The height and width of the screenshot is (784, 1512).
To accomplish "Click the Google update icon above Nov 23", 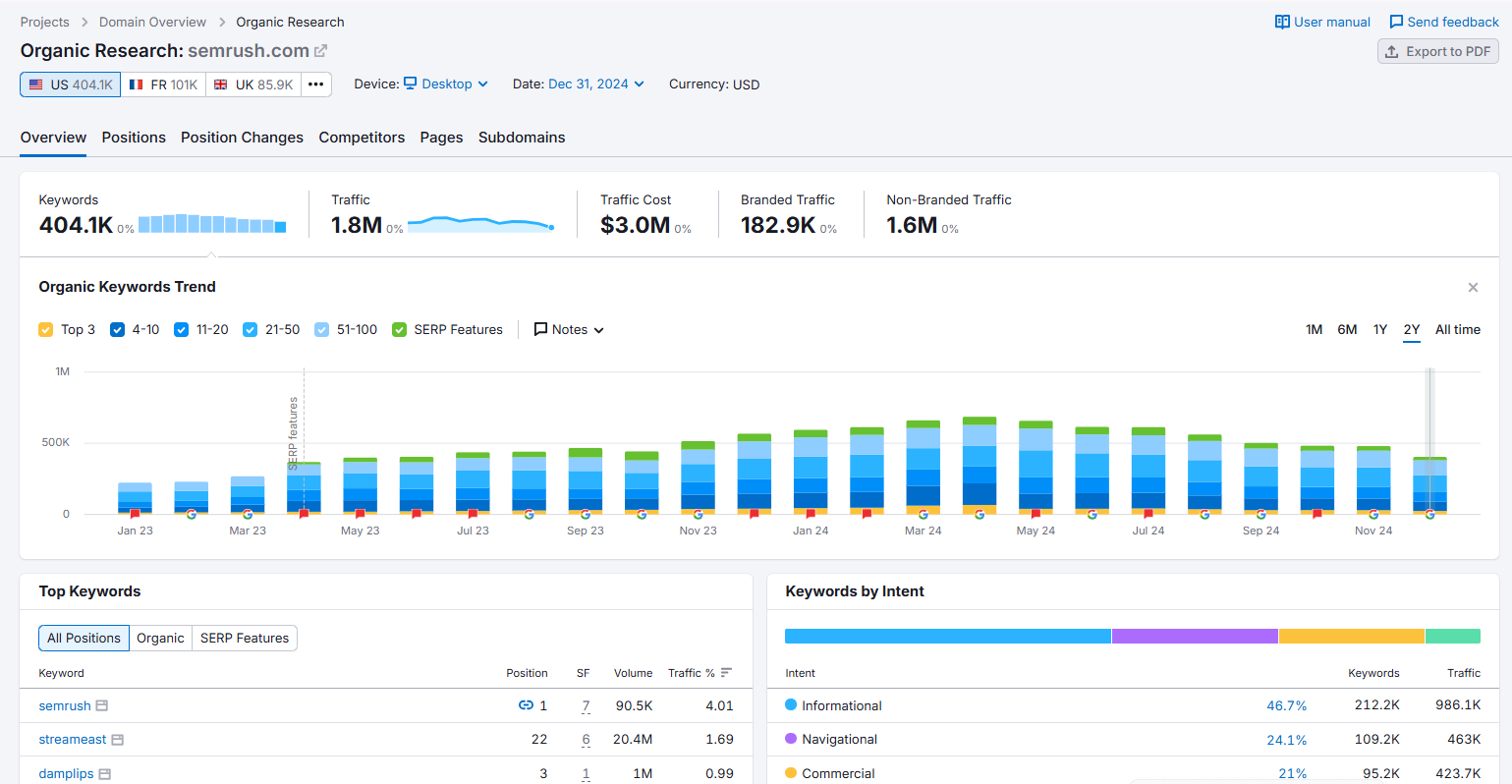I will pyautogui.click(x=698, y=514).
